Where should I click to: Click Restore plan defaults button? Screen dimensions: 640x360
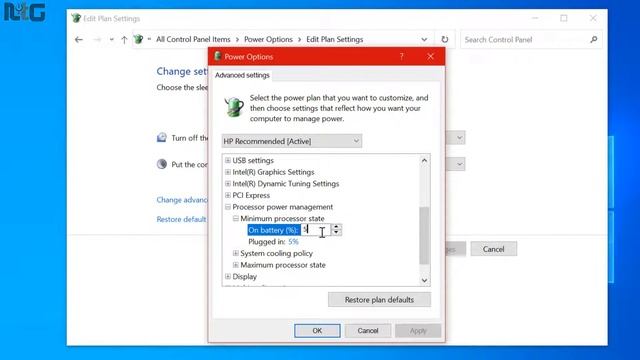tap(379, 300)
